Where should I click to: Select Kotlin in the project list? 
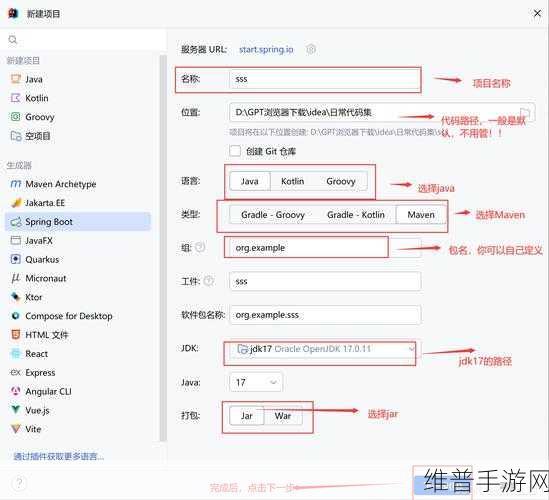coord(78,98)
